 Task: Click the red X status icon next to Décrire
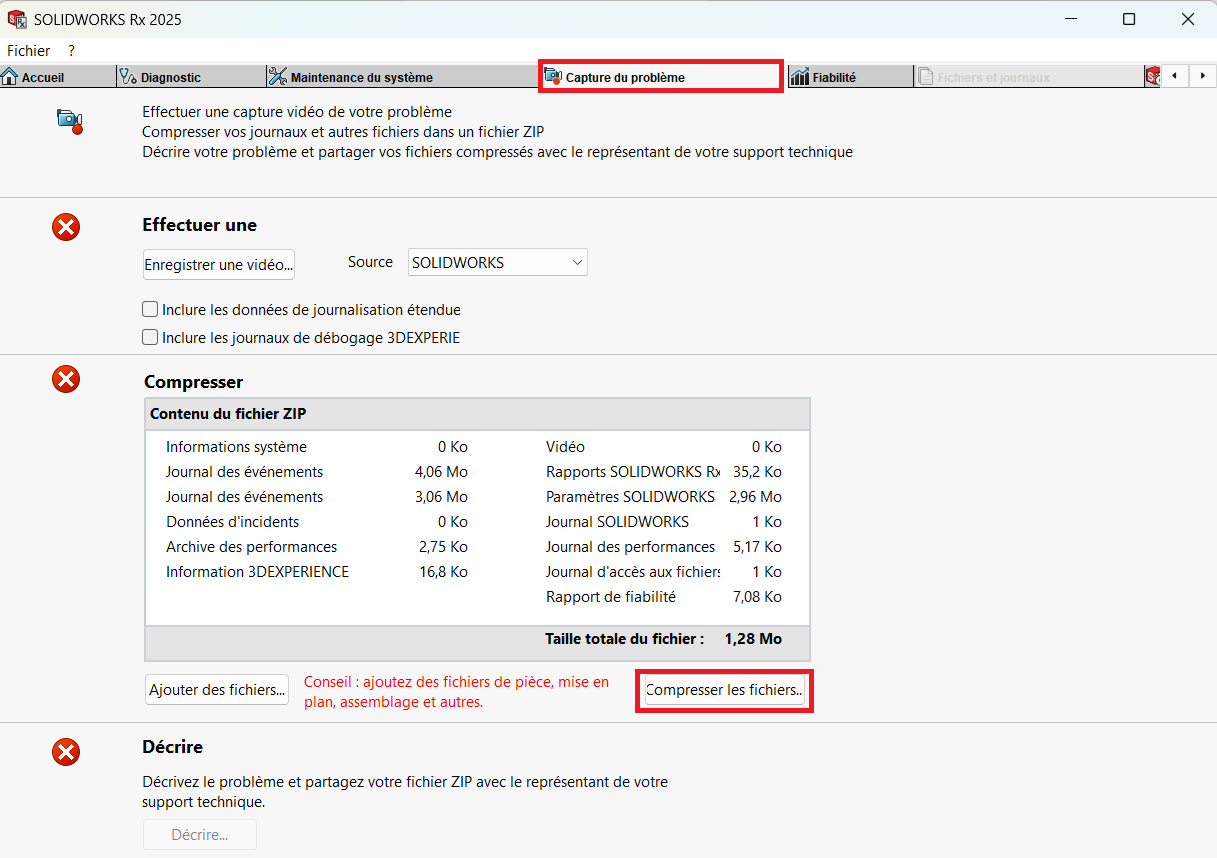point(66,752)
